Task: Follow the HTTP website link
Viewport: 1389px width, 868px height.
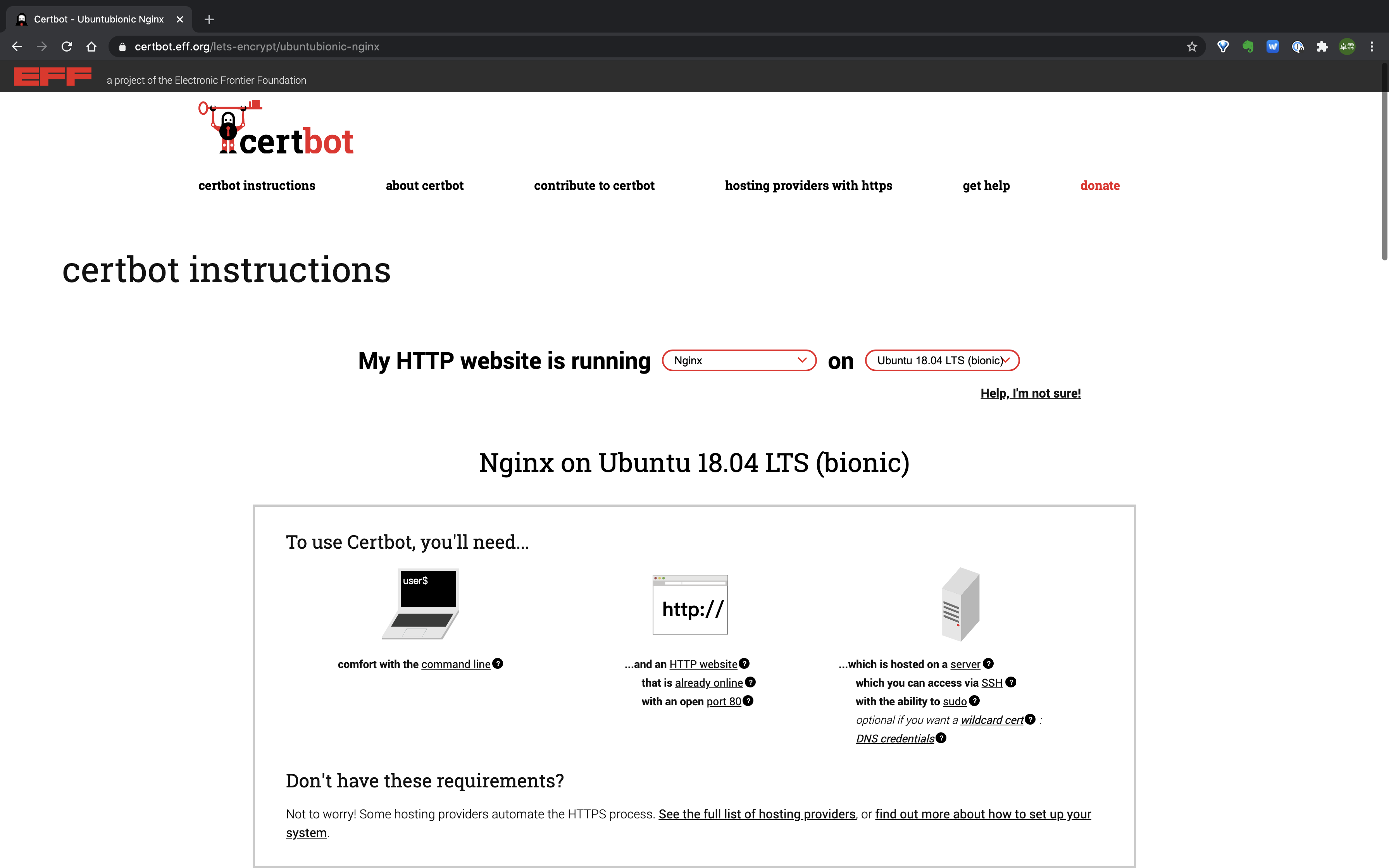Action: [x=703, y=664]
